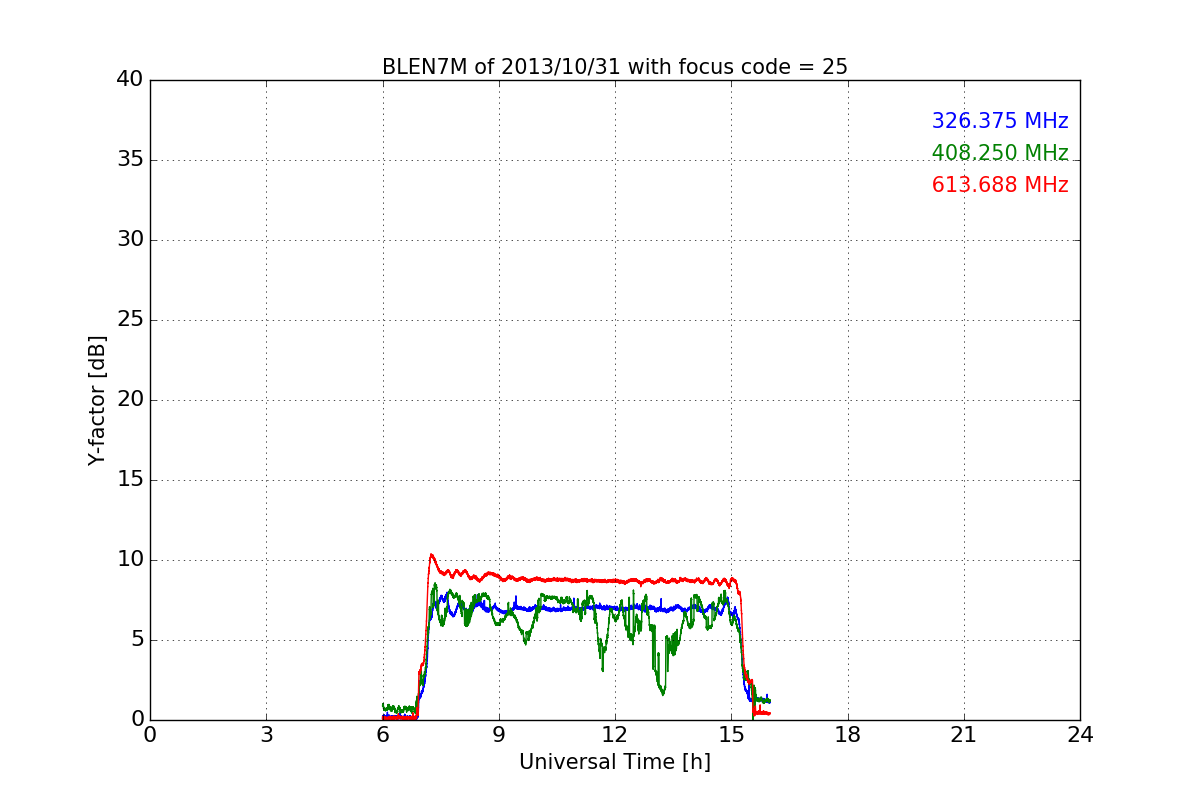
Task: Click the y-axis tick label 5
Action: (136, 640)
